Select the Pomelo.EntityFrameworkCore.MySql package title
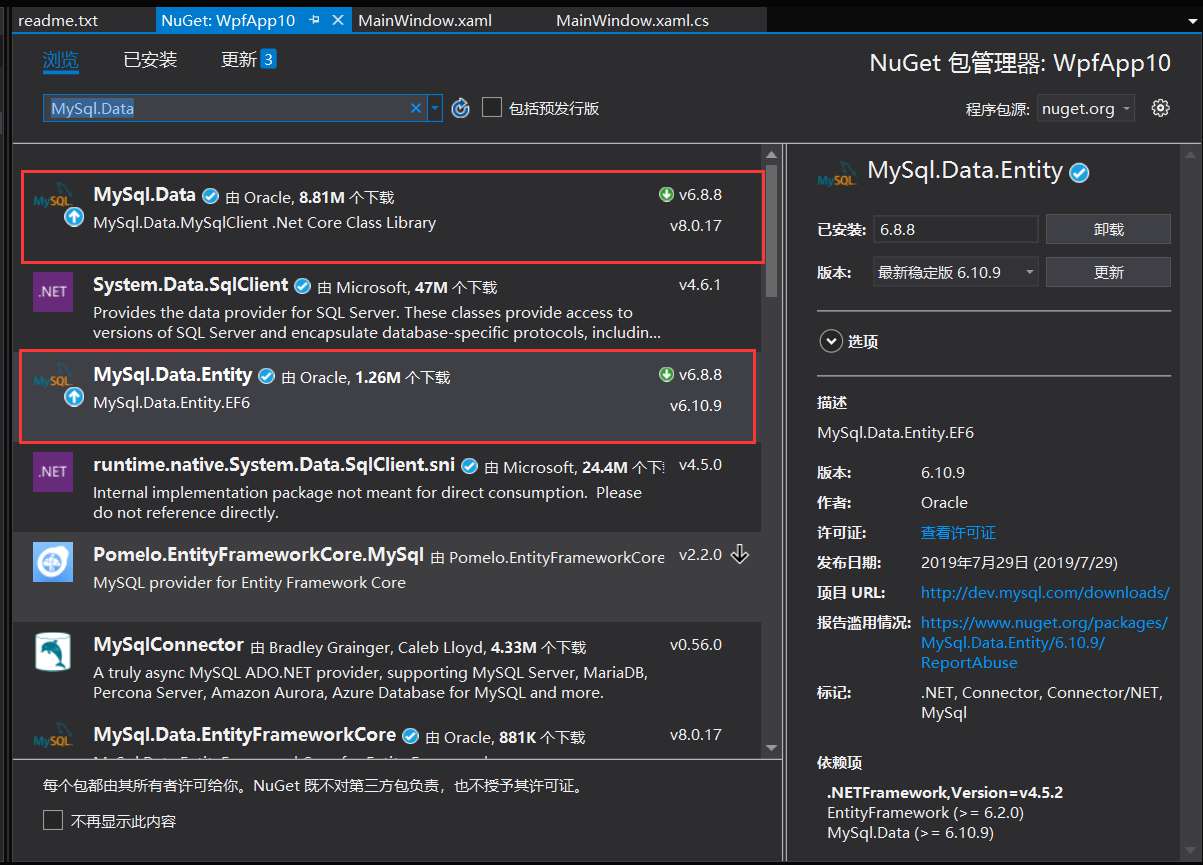Viewport: 1203px width, 865px height. tap(259, 555)
